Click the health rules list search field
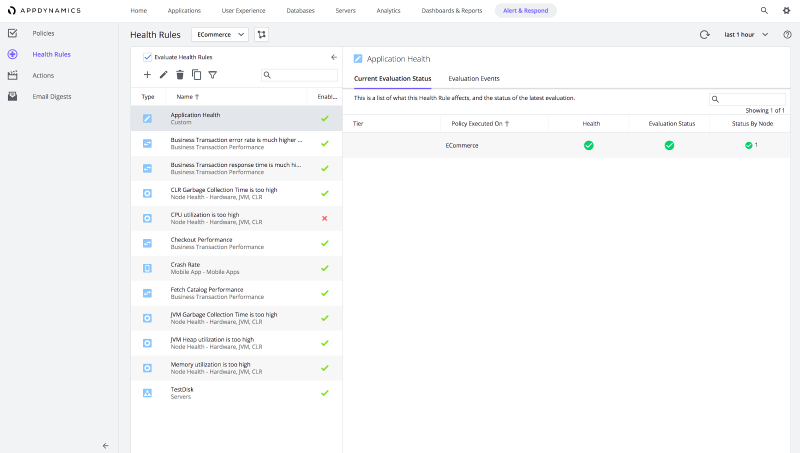 [299, 75]
